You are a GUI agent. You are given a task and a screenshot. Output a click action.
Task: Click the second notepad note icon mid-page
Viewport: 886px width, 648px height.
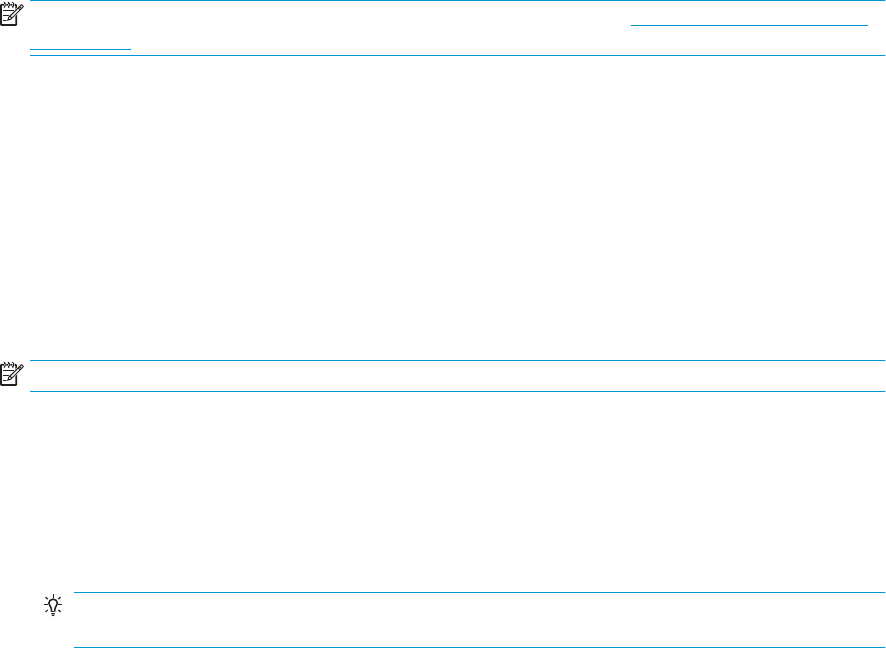tap(11, 374)
